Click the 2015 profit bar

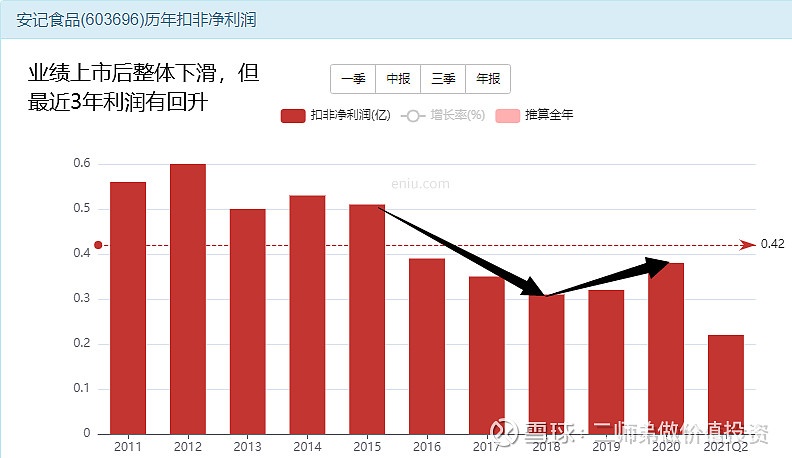pyautogui.click(x=367, y=319)
